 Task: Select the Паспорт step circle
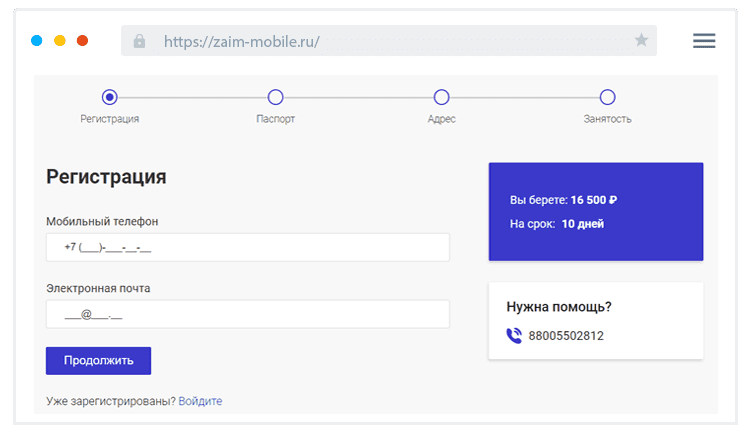point(275,97)
